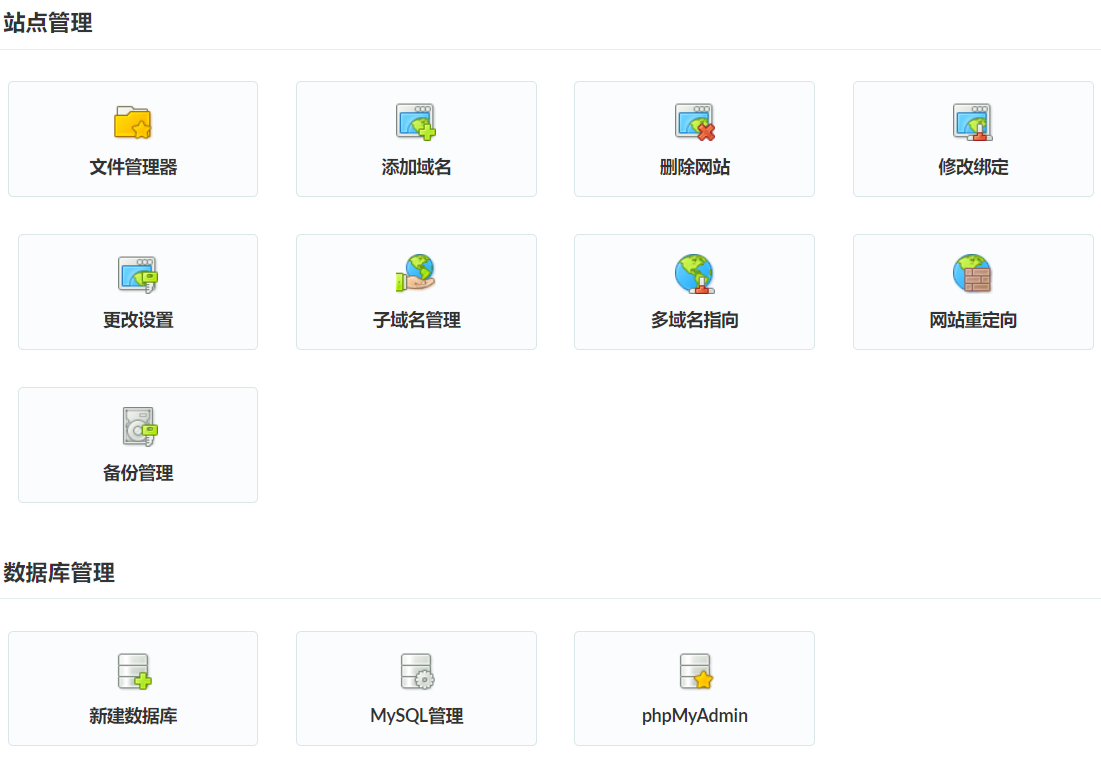
Task: Click the 修改绑定 window icon
Action: (972, 122)
